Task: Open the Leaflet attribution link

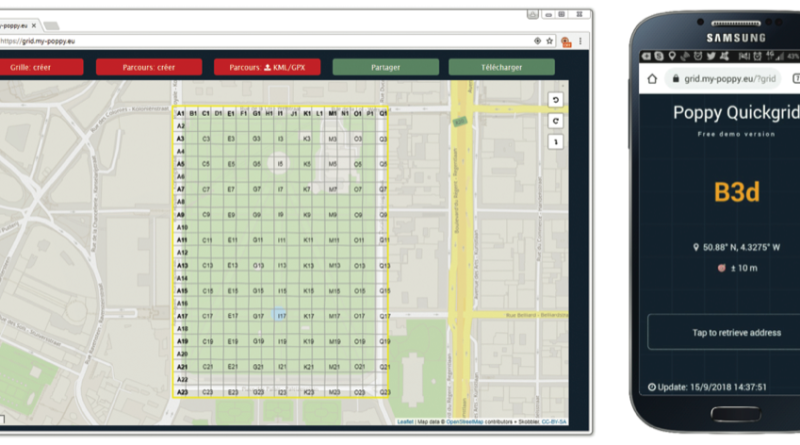Action: coord(405,422)
